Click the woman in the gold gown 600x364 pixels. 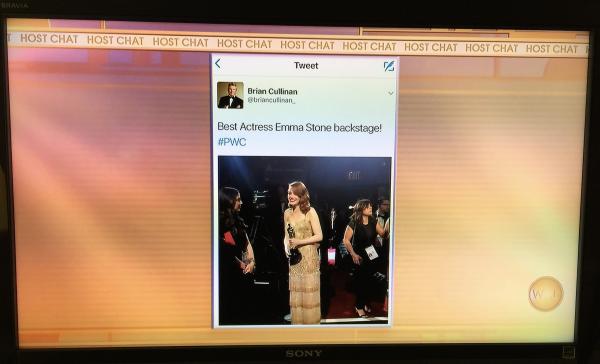pyautogui.click(x=303, y=253)
